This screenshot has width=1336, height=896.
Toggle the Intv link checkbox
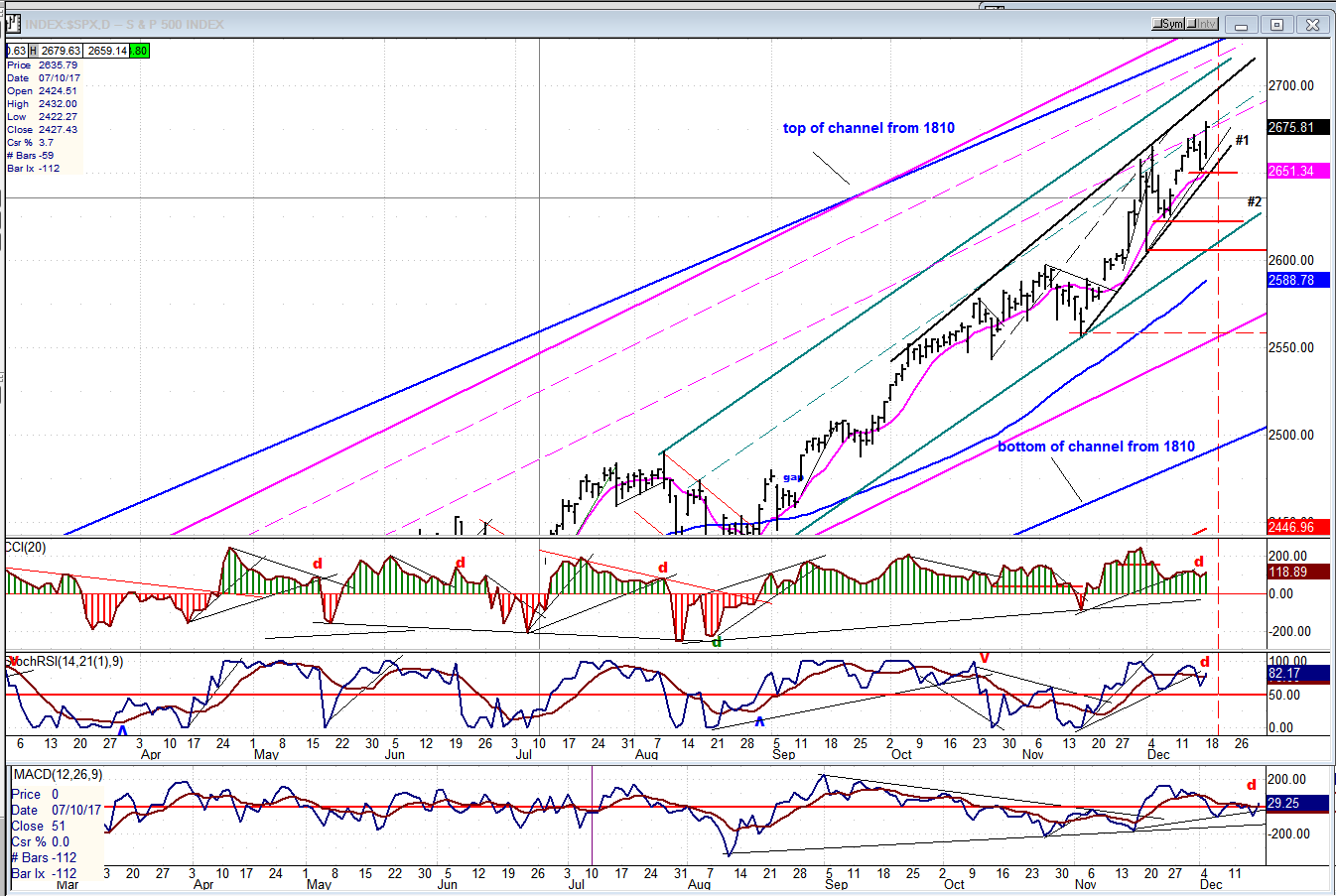point(1202,24)
